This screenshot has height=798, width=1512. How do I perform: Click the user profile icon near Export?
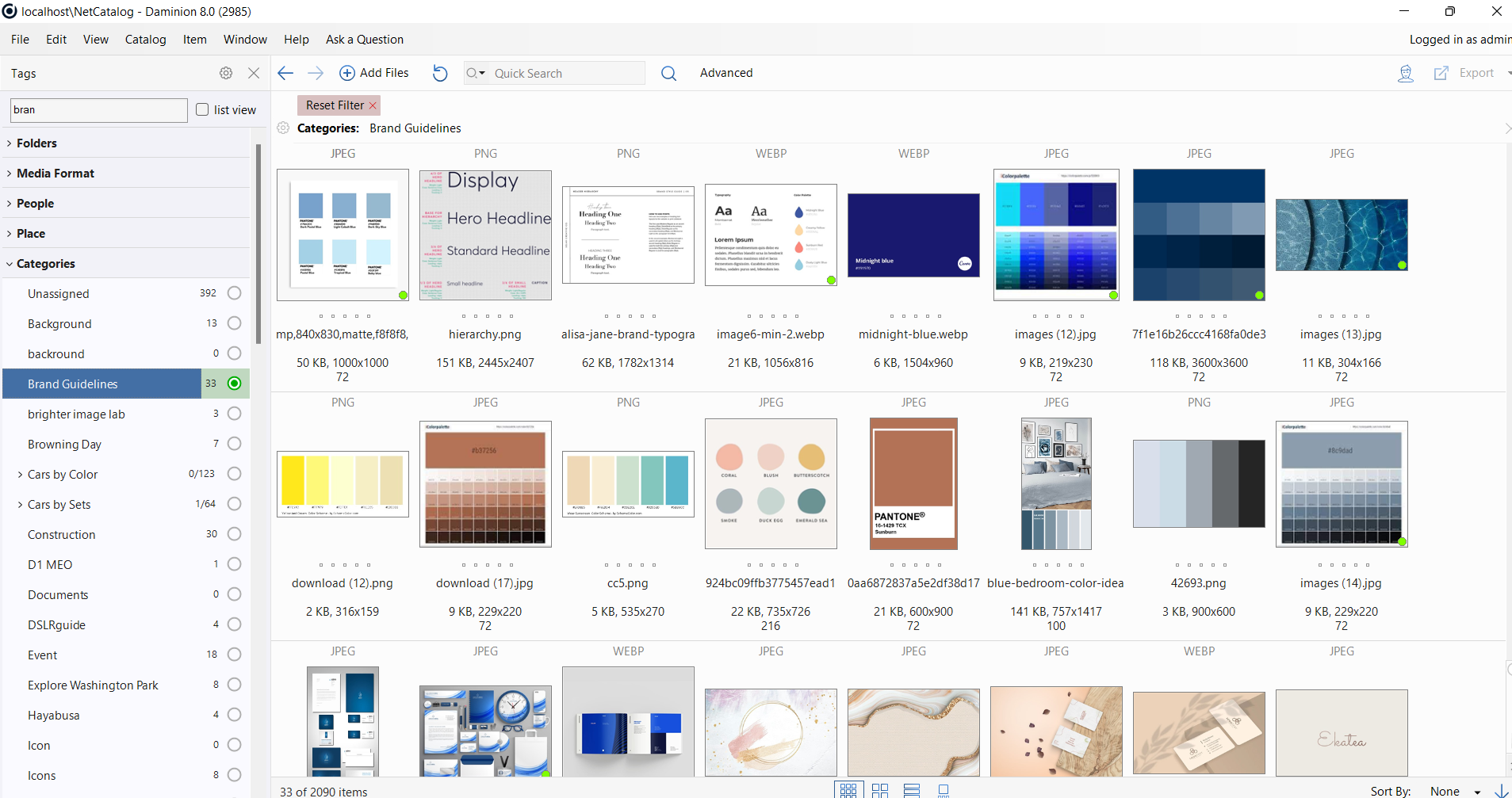point(1405,73)
